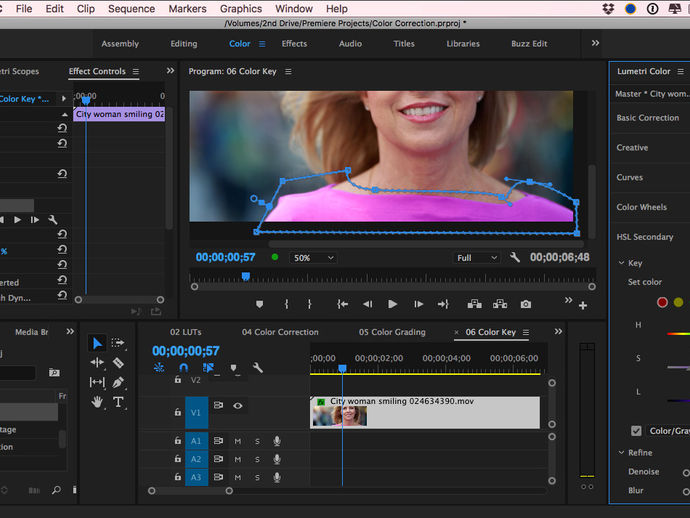The height and width of the screenshot is (518, 690).
Task: Collapse the Key section
Action: 621,263
